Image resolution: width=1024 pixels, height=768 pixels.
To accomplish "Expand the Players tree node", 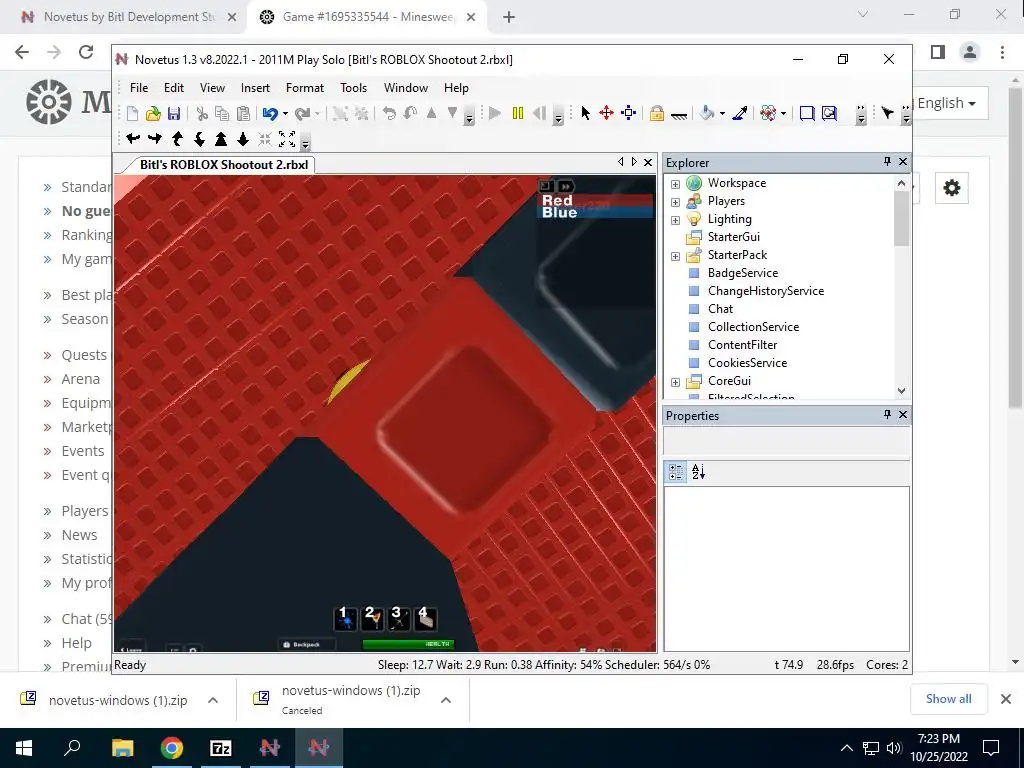I will point(675,202).
